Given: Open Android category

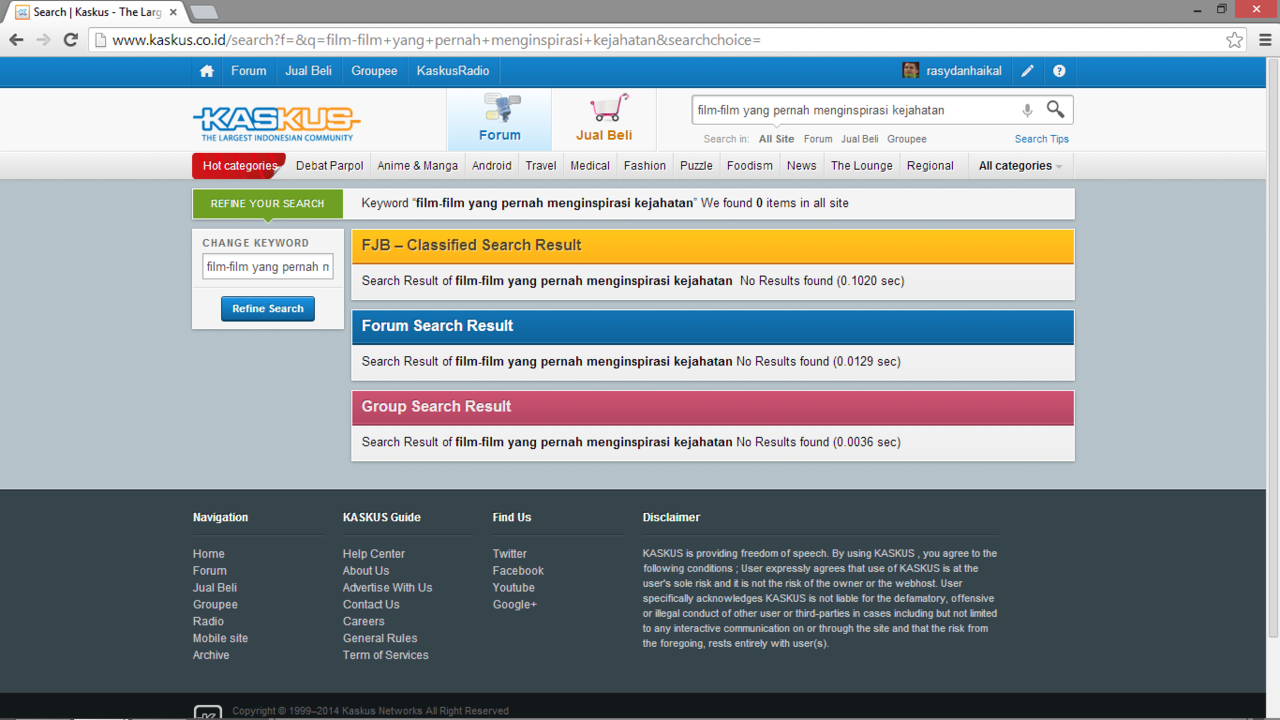Looking at the screenshot, I should click(492, 166).
